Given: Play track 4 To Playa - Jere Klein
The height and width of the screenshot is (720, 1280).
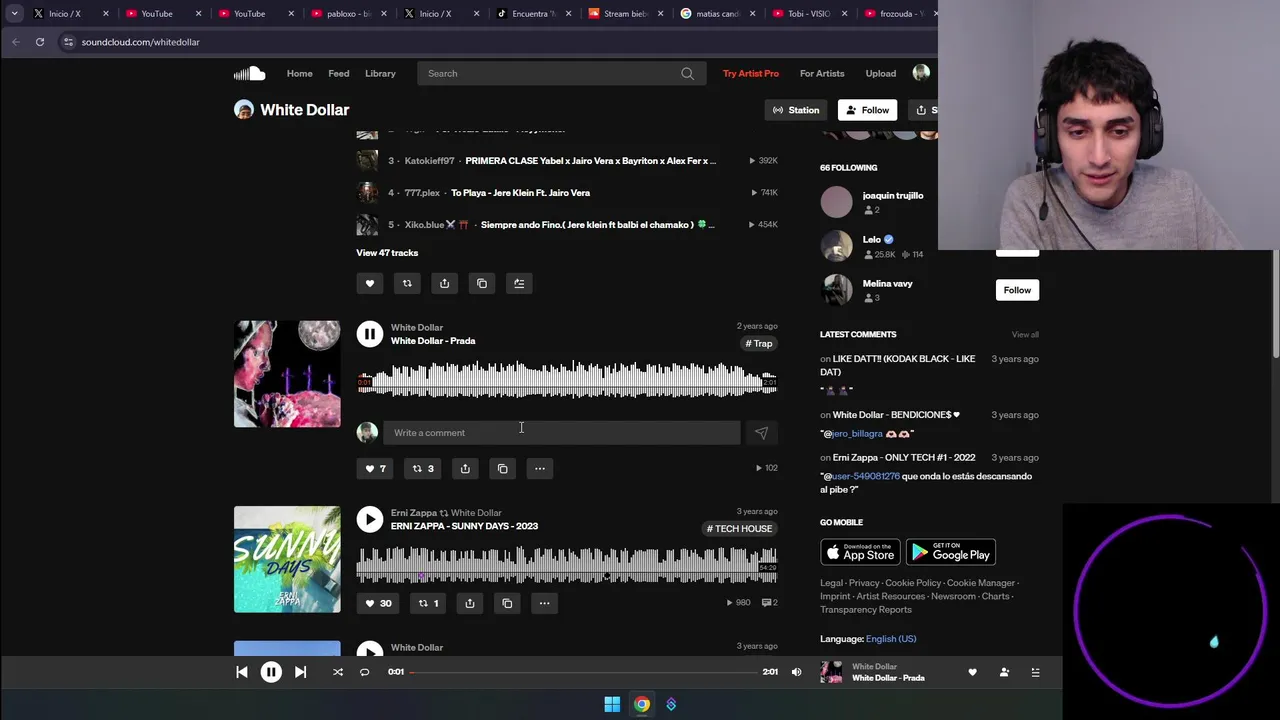Looking at the screenshot, I should click(520, 192).
